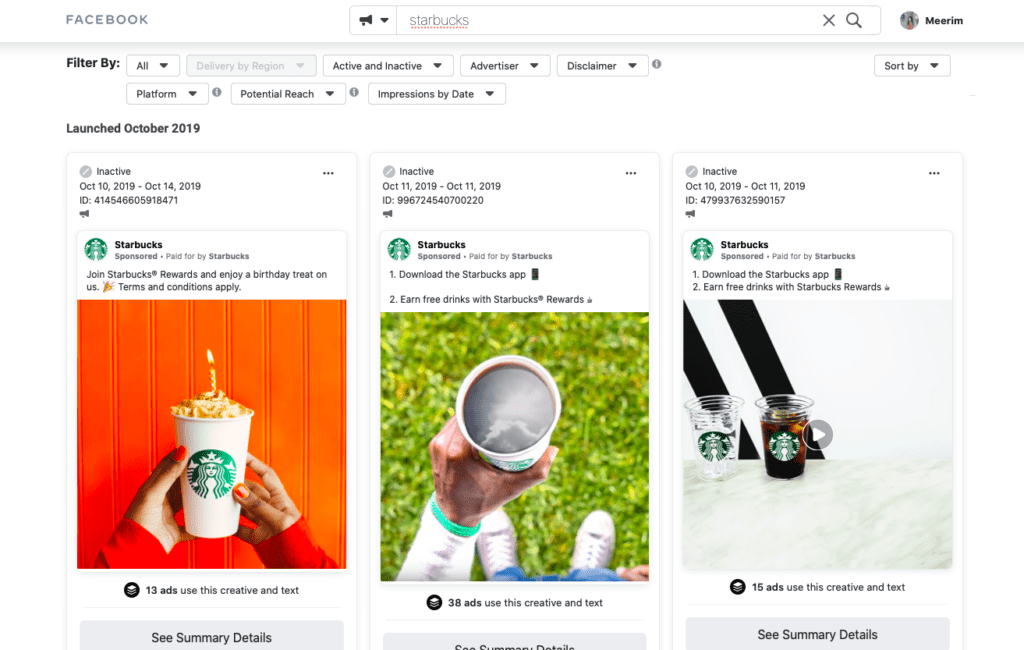Viewport: 1024px width, 650px height.
Task: Open Meerim's profile avatar
Action: [909, 20]
